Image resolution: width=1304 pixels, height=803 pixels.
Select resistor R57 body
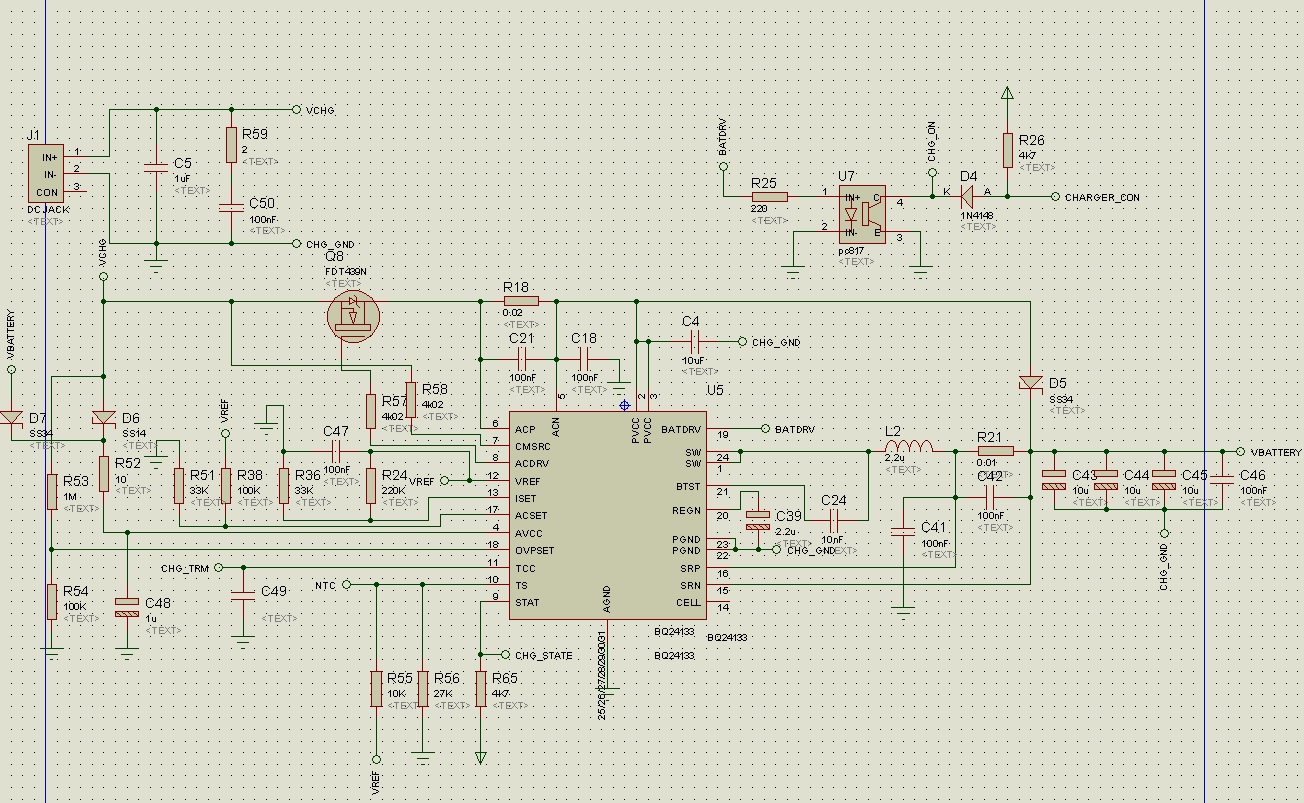point(371,411)
